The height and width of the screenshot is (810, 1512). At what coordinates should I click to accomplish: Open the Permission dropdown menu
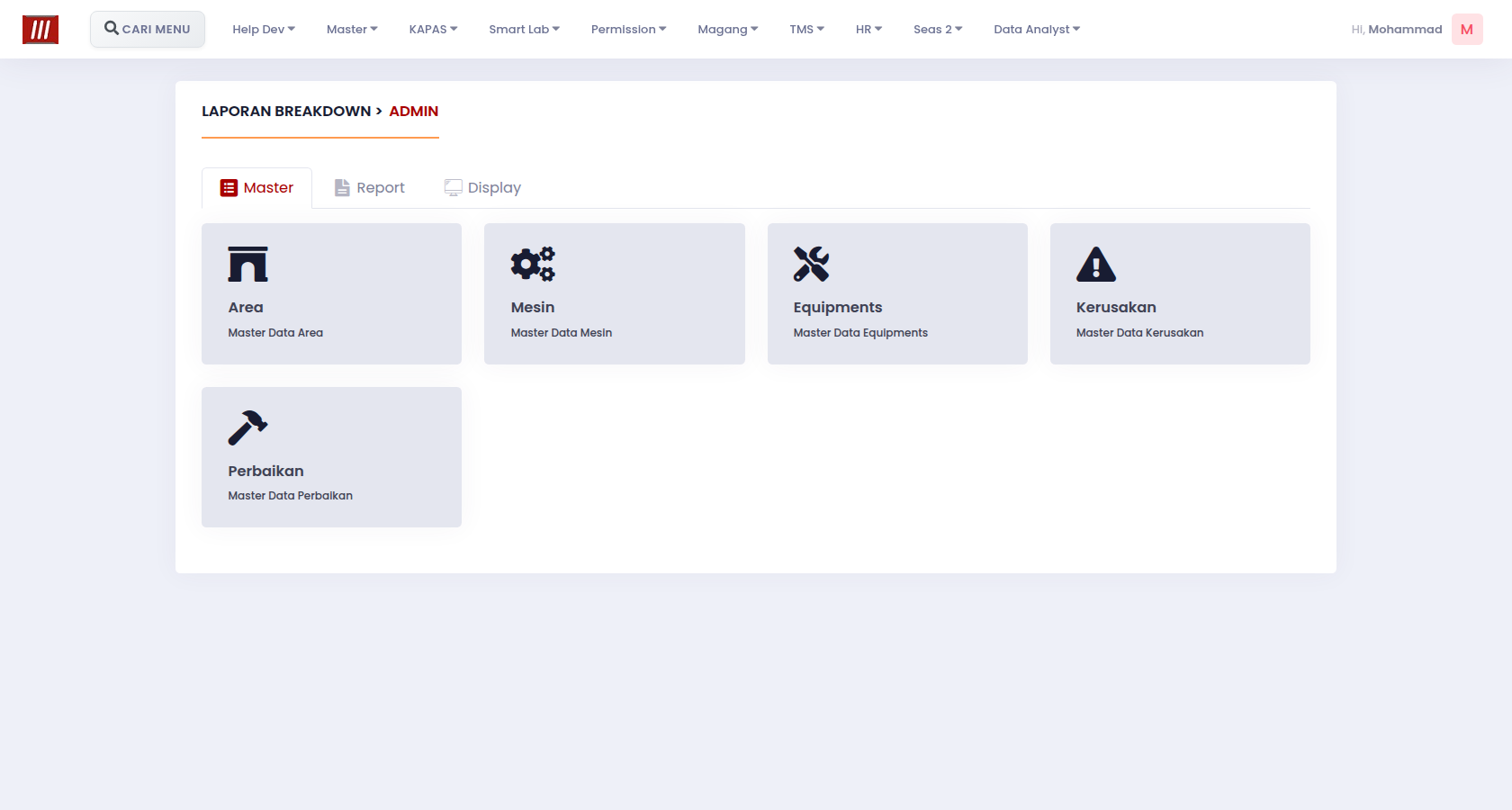pos(628,30)
